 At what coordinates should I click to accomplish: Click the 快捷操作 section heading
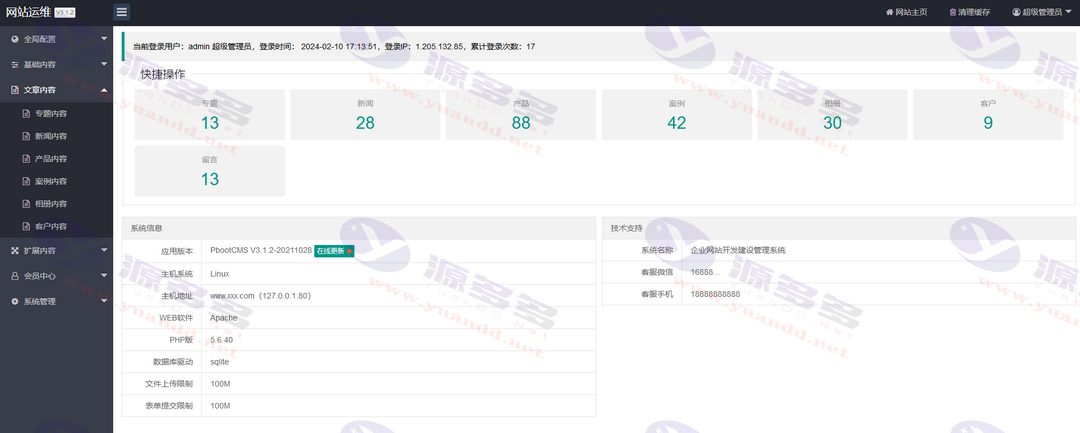163,74
